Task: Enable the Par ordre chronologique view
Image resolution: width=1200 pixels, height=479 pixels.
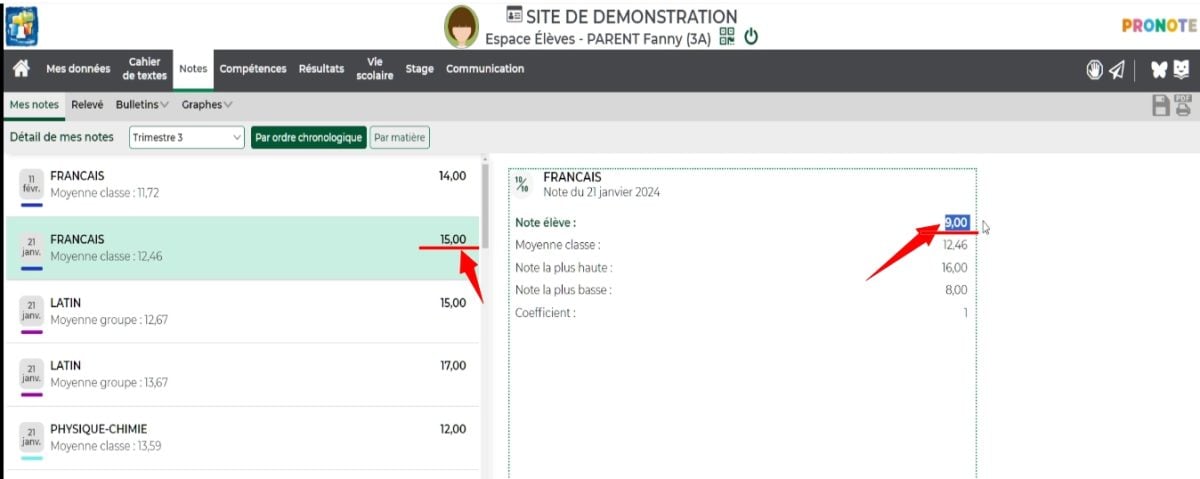Action: tap(308, 137)
